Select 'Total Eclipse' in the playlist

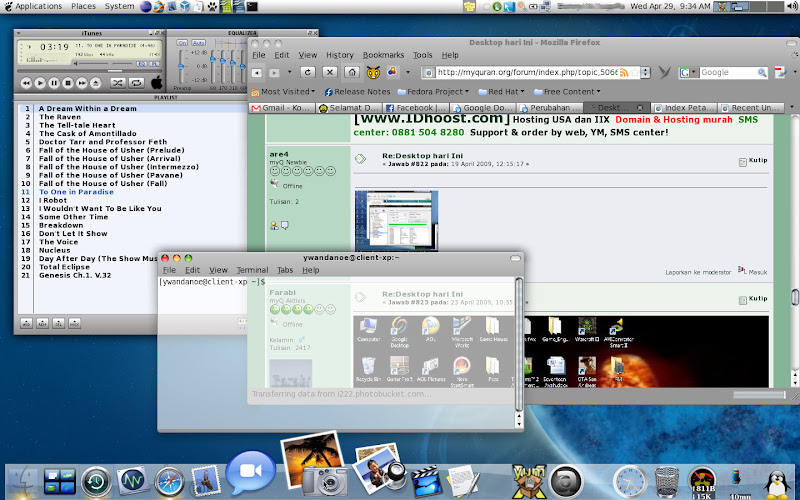(64, 267)
